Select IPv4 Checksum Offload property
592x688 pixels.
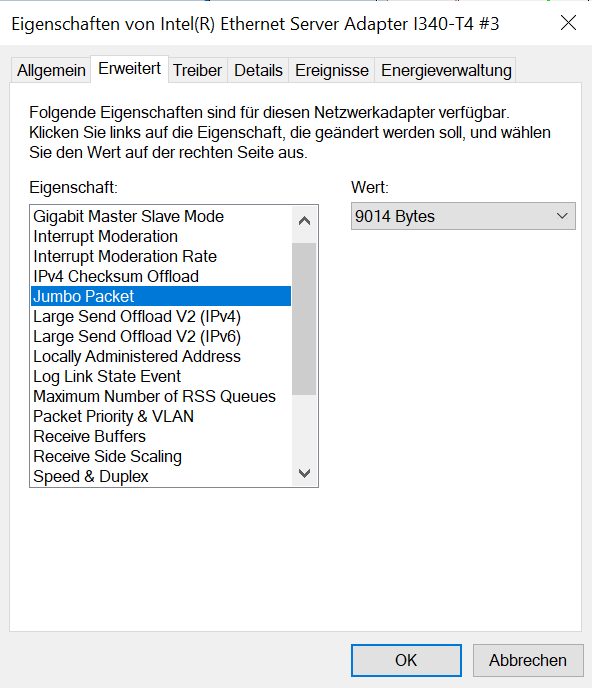161,276
